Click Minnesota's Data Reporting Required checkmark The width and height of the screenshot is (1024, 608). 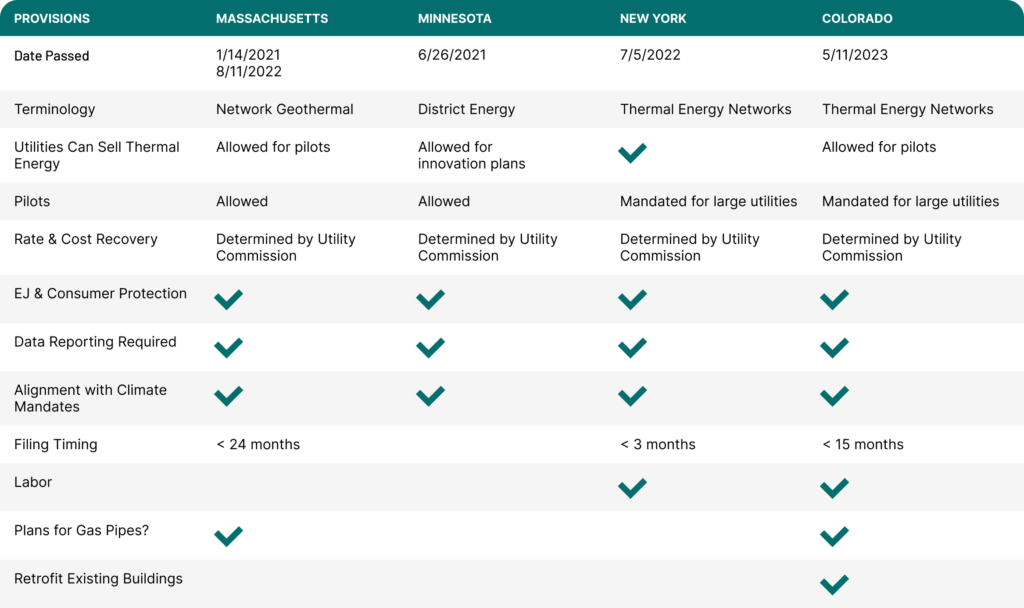tap(430, 348)
